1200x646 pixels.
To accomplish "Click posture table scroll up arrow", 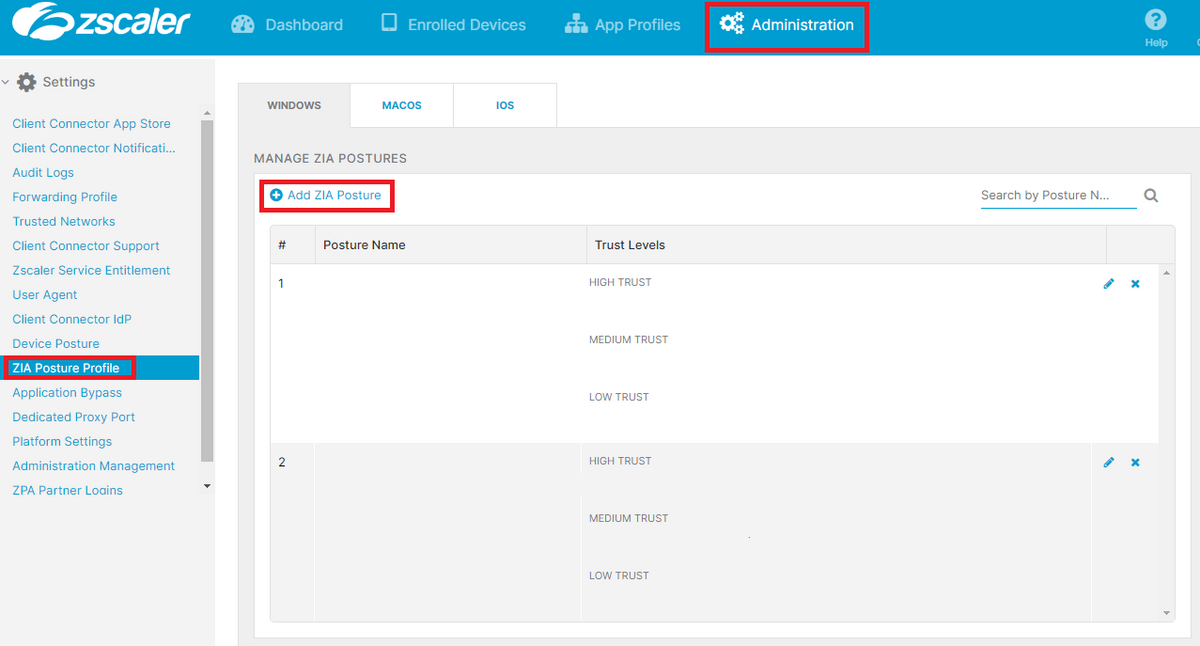I will pyautogui.click(x=1166, y=273).
